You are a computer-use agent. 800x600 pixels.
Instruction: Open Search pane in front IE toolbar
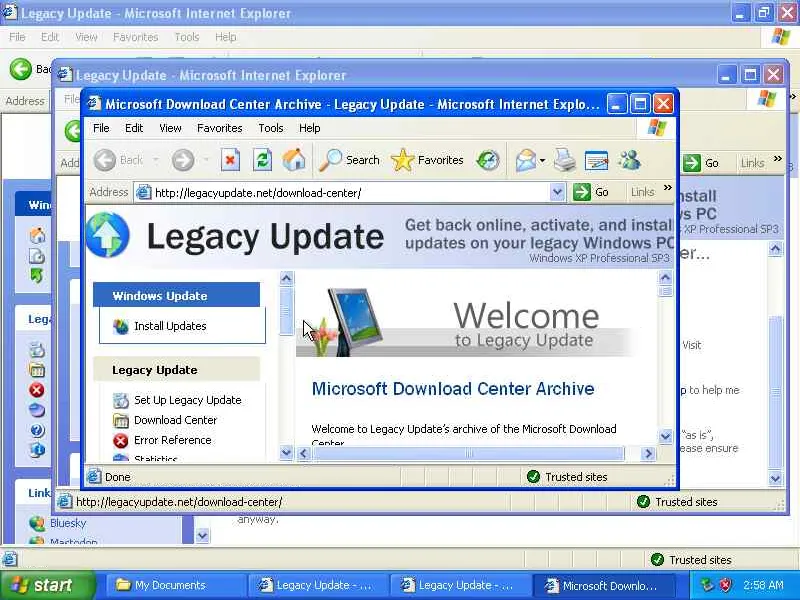click(x=349, y=160)
